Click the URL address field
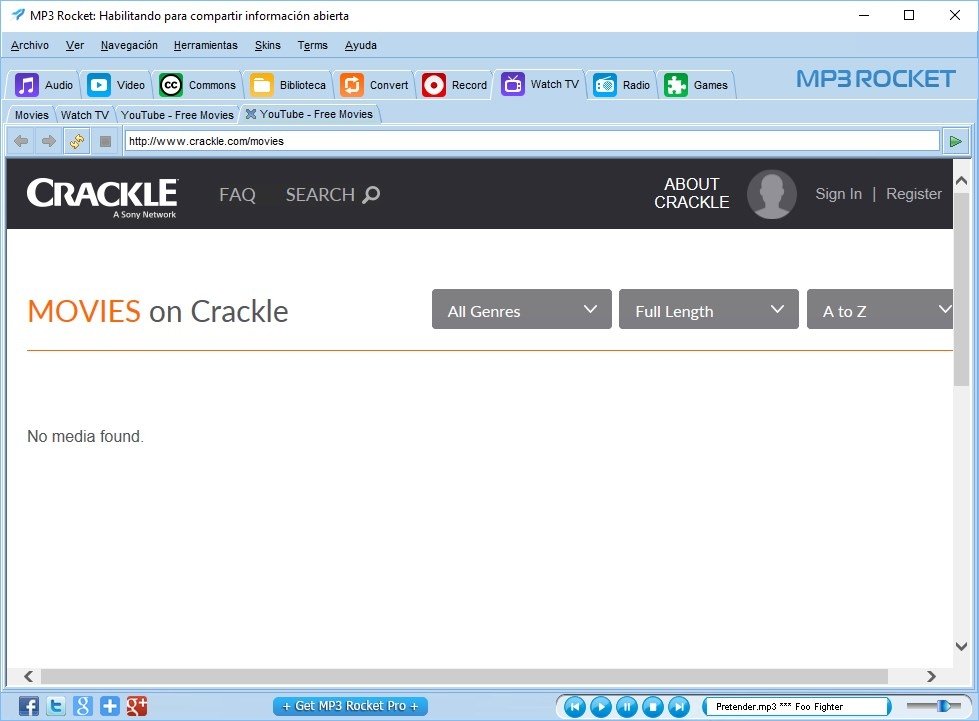This screenshot has width=979, height=721. [x=532, y=141]
